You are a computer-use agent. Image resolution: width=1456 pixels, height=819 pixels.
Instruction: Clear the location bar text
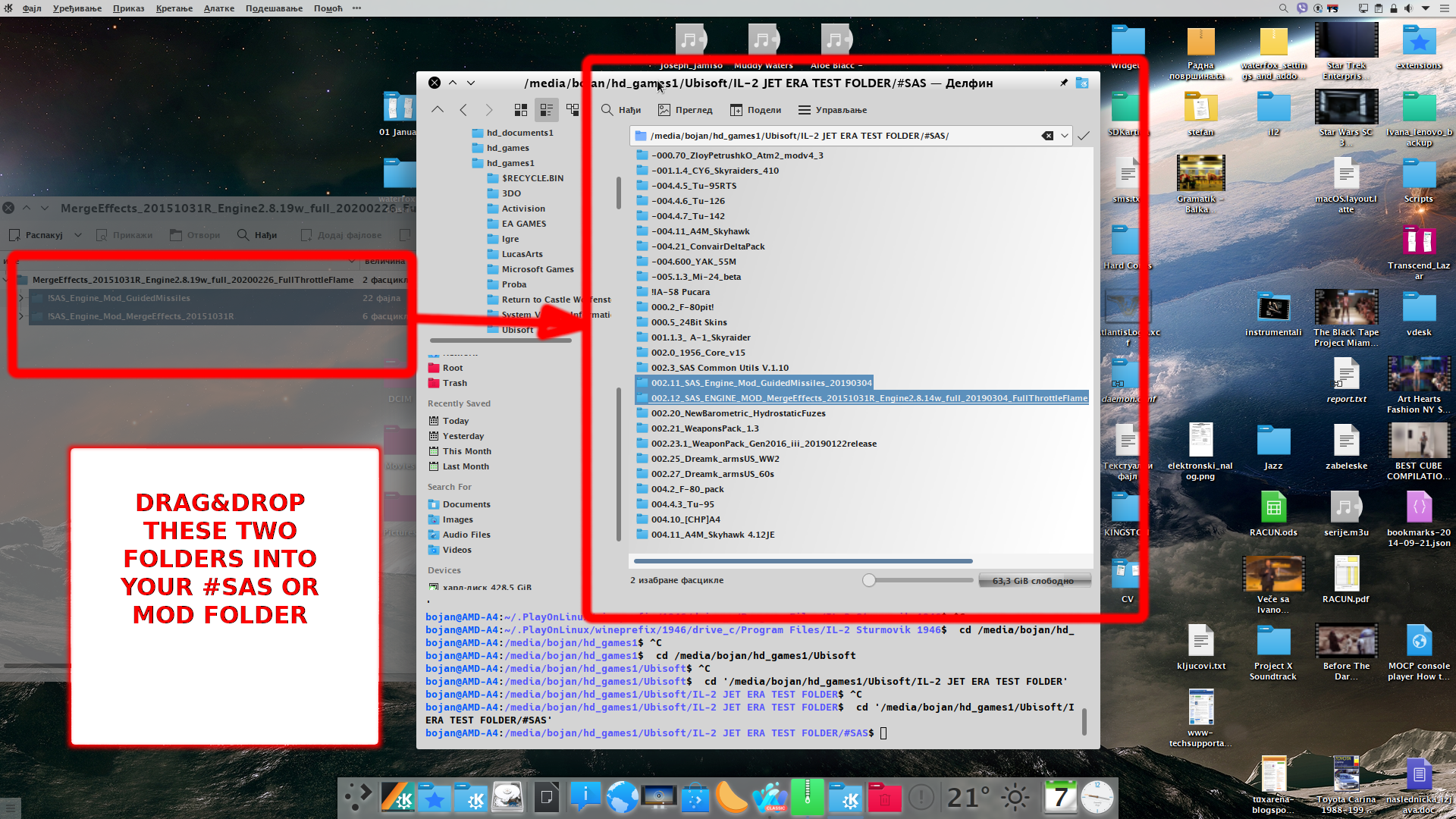(x=1047, y=136)
